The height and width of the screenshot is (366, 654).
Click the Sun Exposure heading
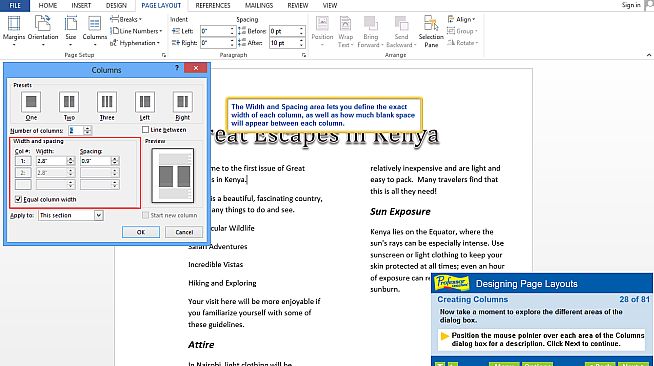pos(400,212)
